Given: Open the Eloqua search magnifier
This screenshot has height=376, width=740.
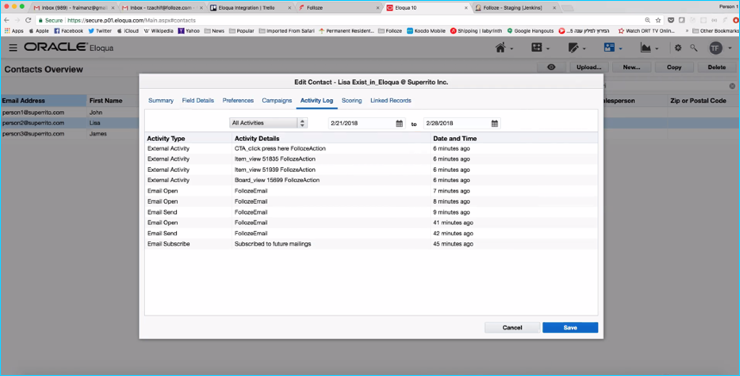Looking at the screenshot, I should (693, 48).
